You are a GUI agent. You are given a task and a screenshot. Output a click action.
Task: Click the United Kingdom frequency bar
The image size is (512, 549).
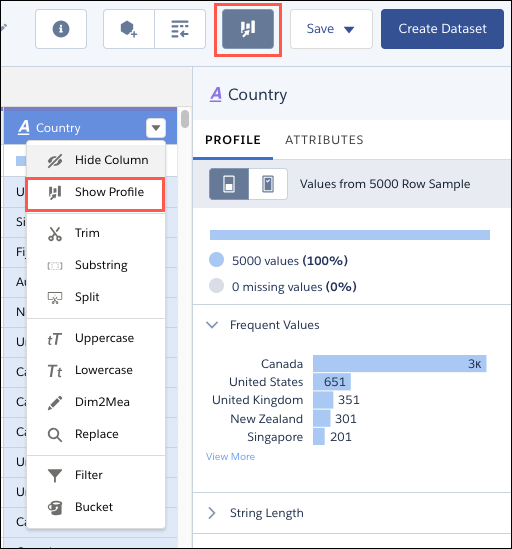pyautogui.click(x=323, y=400)
